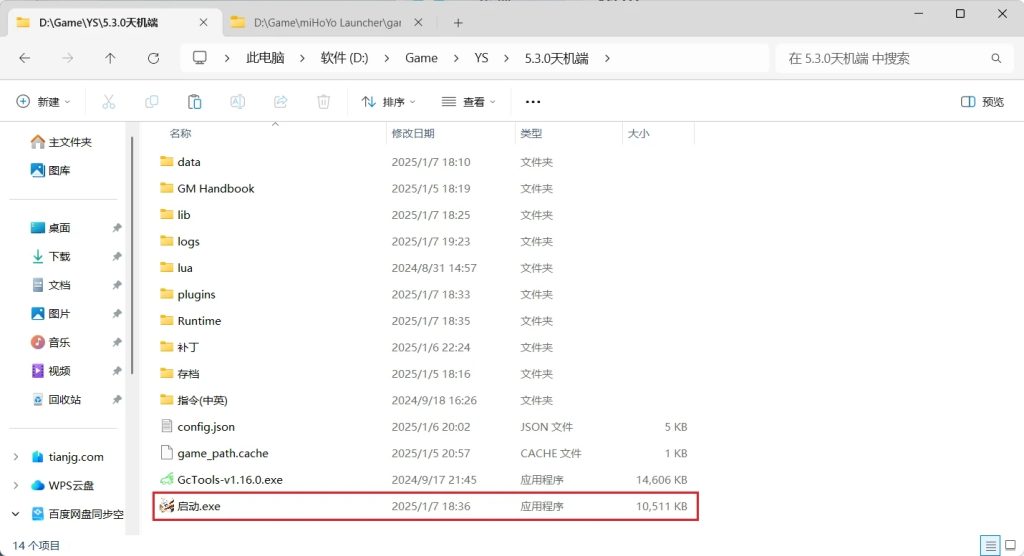Close the miHoYo Launcher tab
Viewport: 1024px width, 556px height.
[419, 23]
